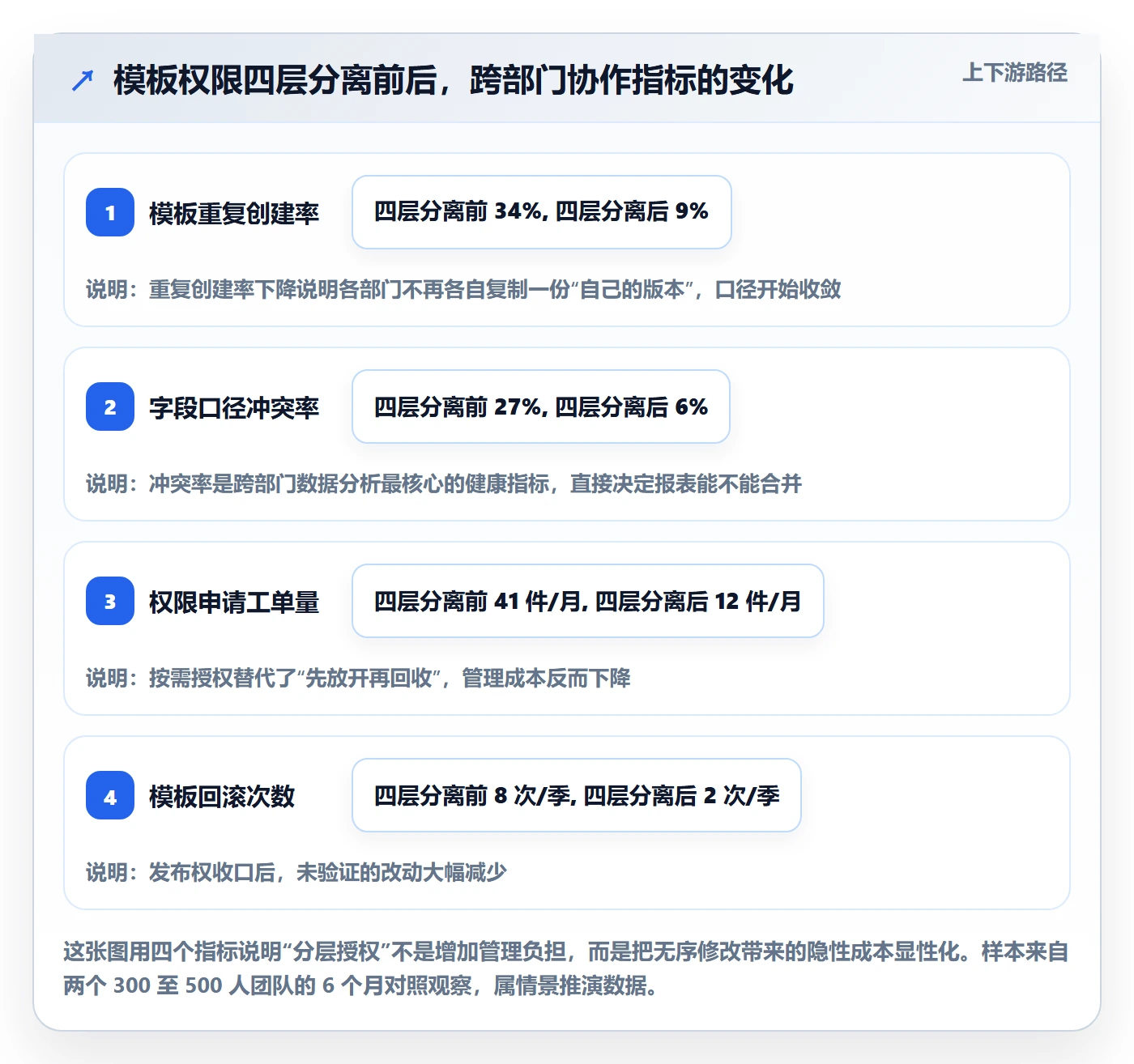
Task: Click the number 4 badge
Action: click(x=110, y=795)
